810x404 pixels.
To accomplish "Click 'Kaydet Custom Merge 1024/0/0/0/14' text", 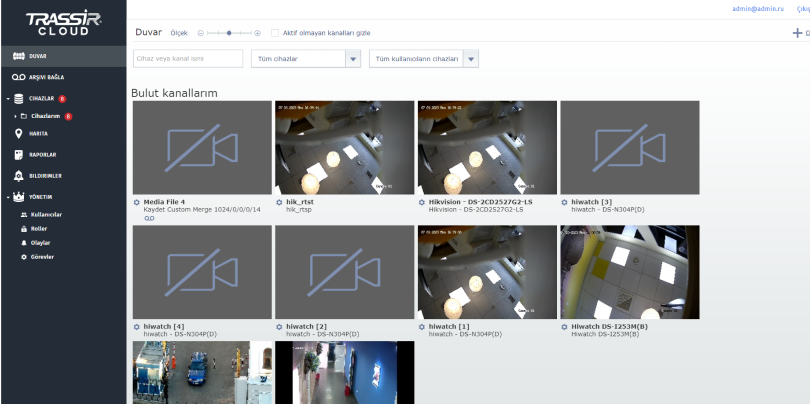I will [x=202, y=210].
